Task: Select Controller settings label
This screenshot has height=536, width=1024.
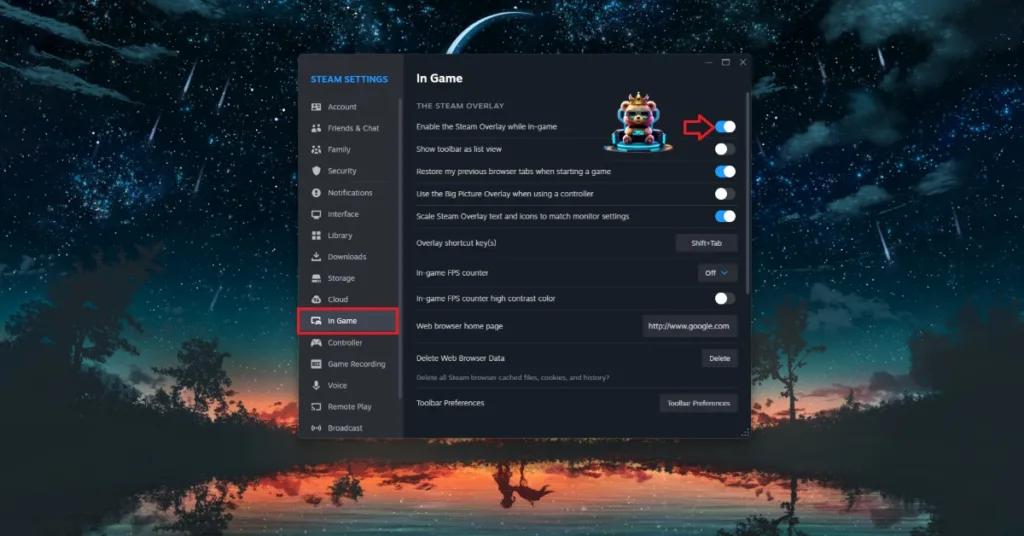Action: [345, 343]
